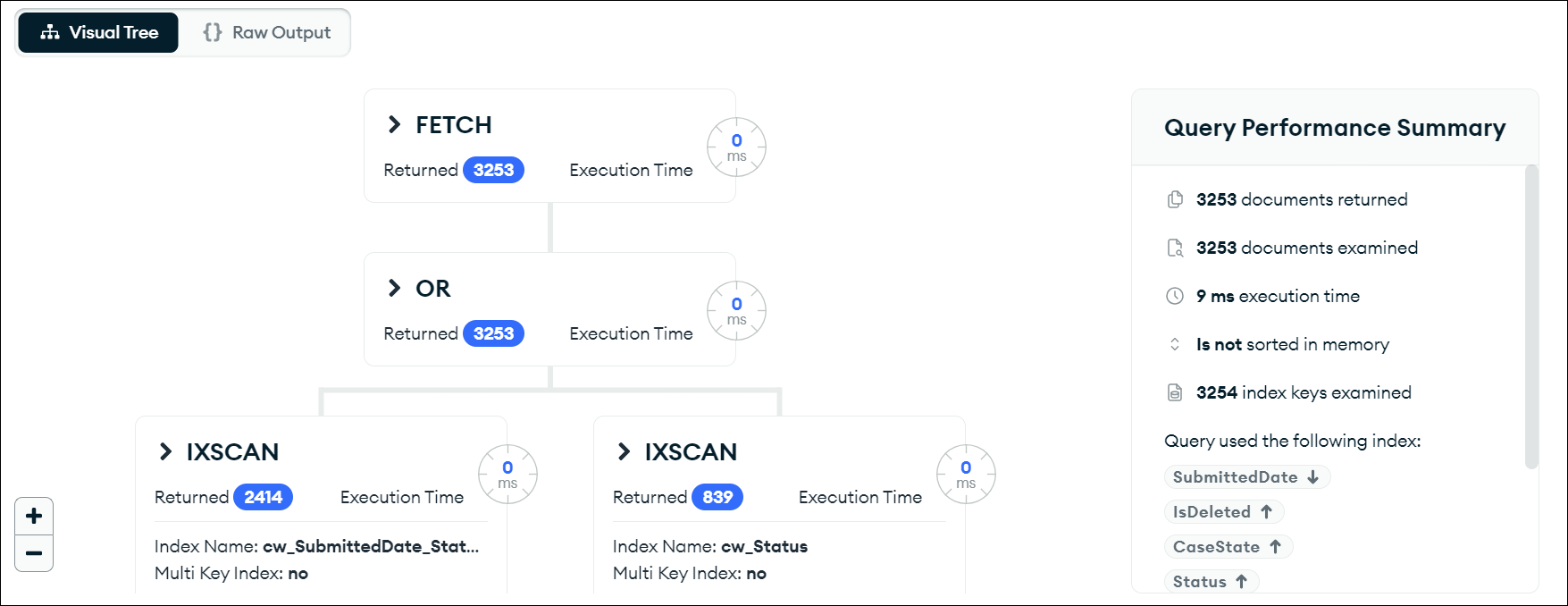This screenshot has height=606, width=1568.
Task: Click the documents examined icon in summary
Action: pos(1176,248)
